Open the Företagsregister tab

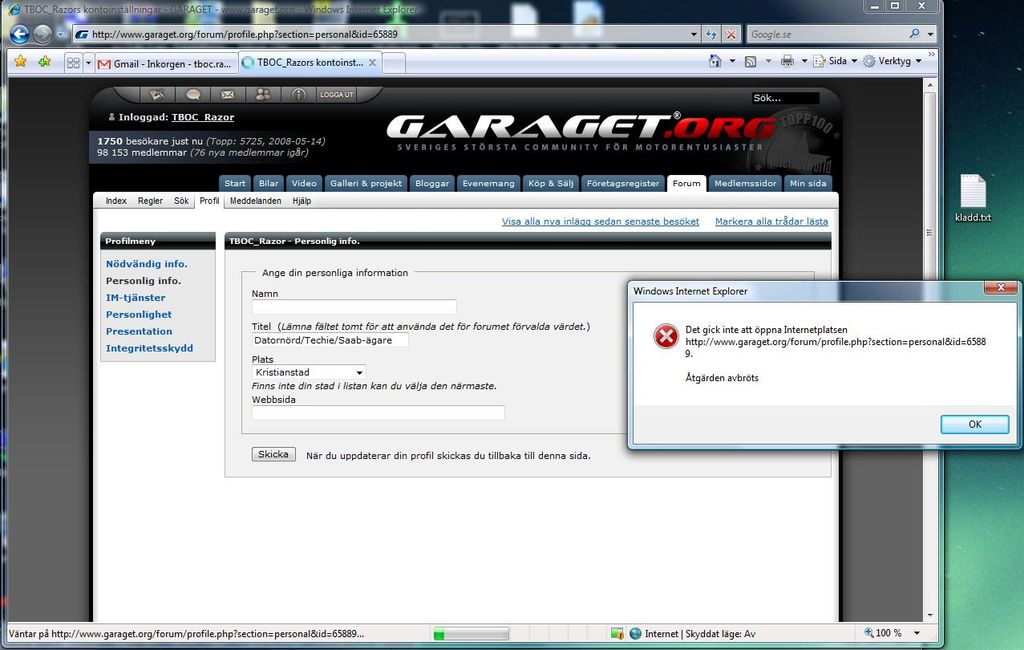[623, 184]
